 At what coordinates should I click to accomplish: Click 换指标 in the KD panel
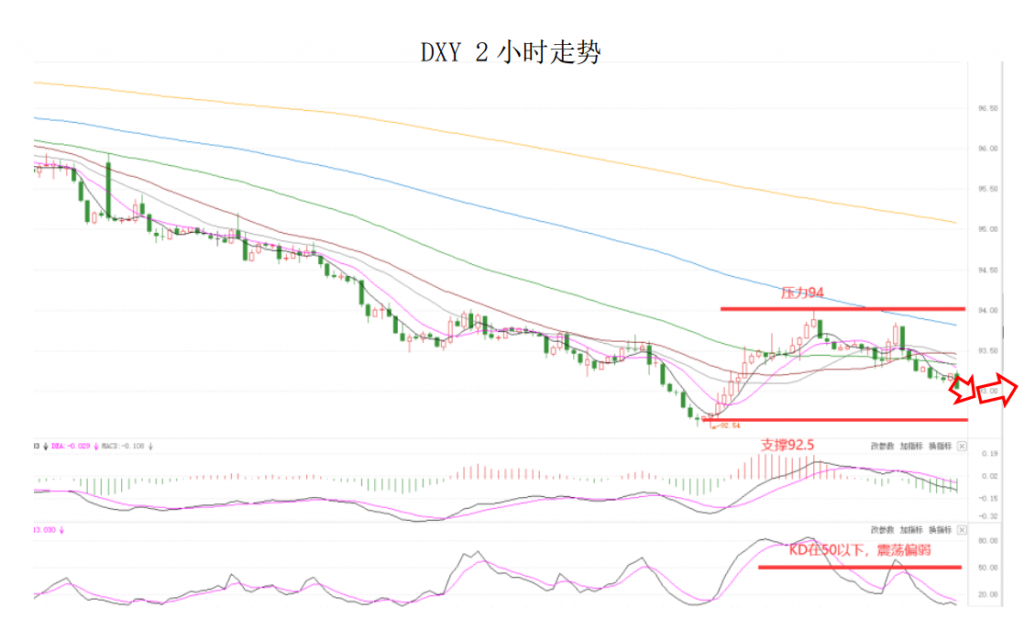(x=940, y=530)
